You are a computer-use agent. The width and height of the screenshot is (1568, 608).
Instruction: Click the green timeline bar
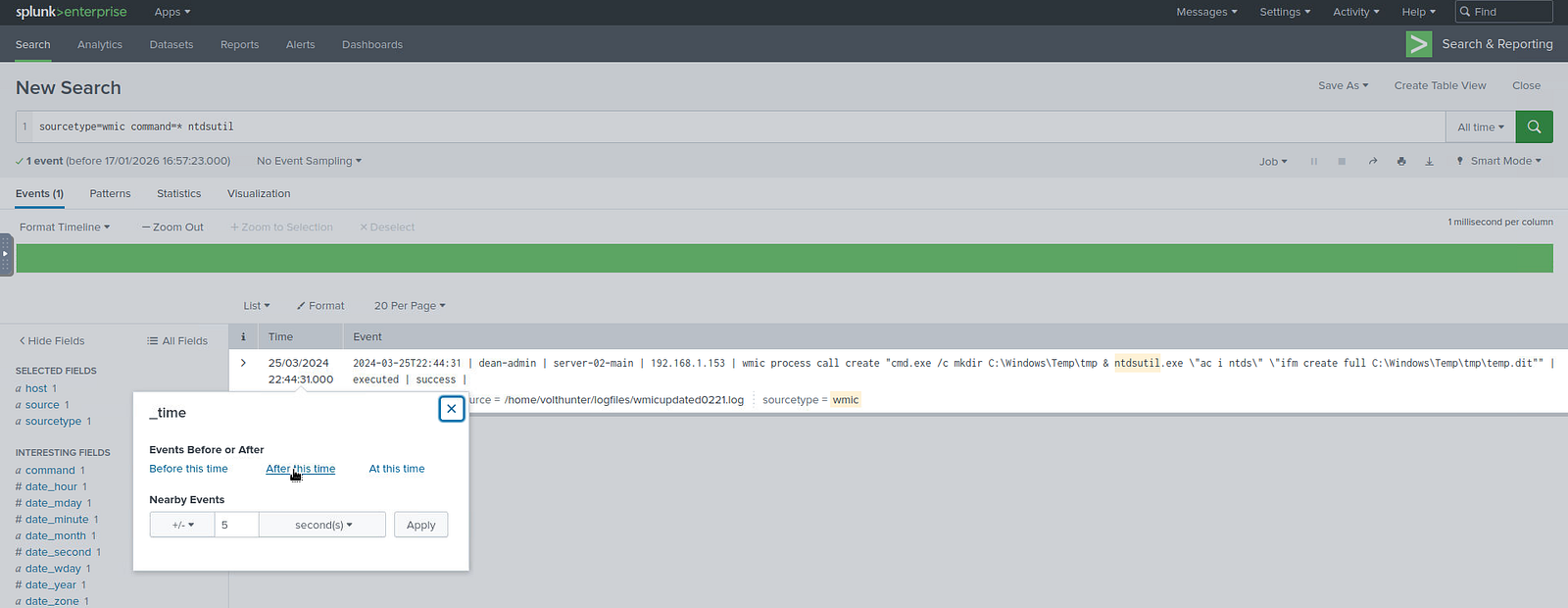[784, 258]
